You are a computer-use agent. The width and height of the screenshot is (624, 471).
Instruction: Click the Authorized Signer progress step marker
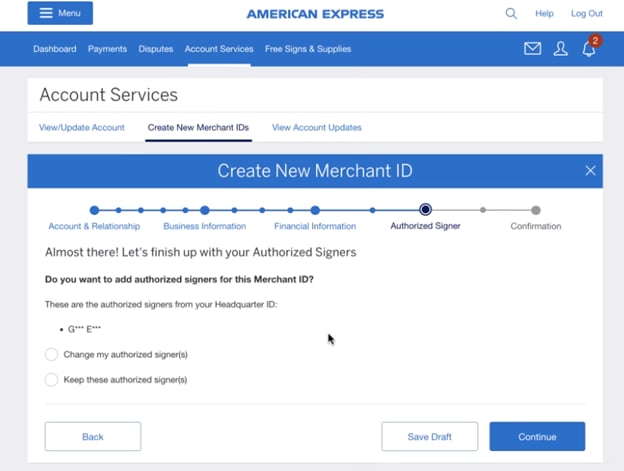(425, 210)
